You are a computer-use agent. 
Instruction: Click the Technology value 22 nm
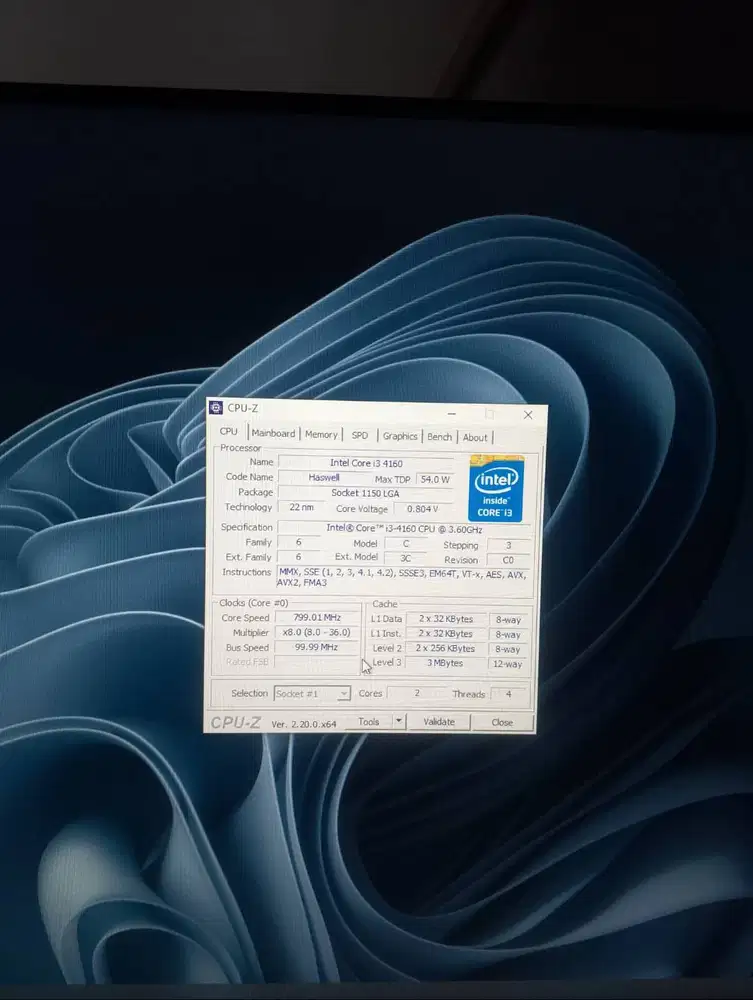pos(302,508)
